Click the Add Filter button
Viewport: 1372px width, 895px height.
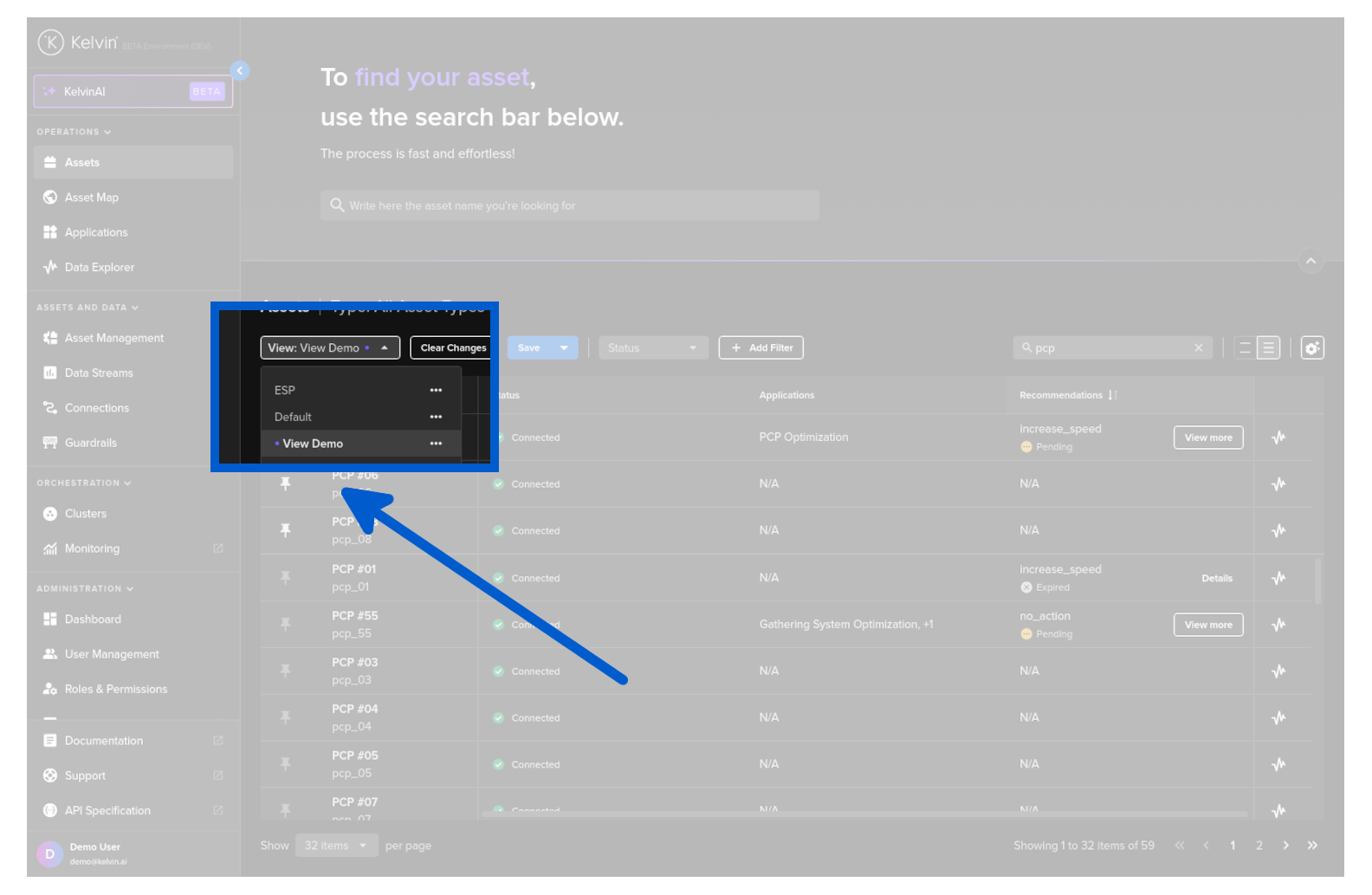[760, 348]
